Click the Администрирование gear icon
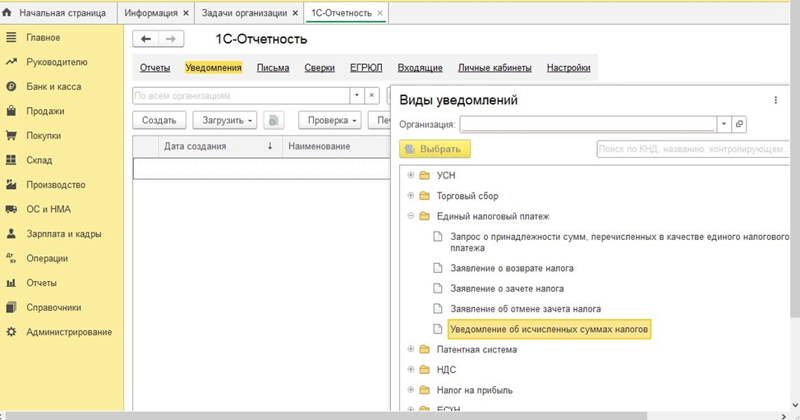The image size is (800, 420). pyautogui.click(x=11, y=332)
